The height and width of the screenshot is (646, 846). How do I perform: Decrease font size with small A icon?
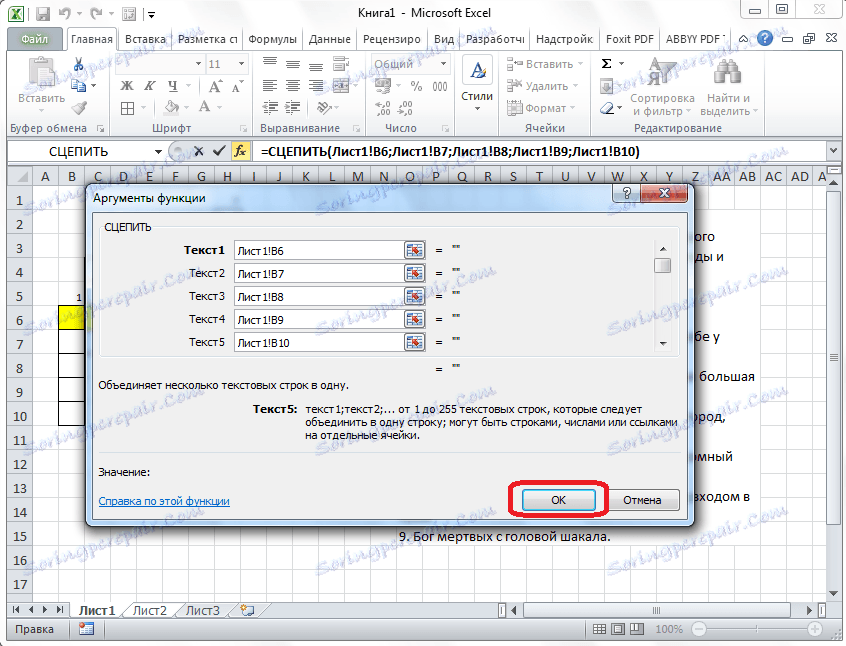[237, 86]
